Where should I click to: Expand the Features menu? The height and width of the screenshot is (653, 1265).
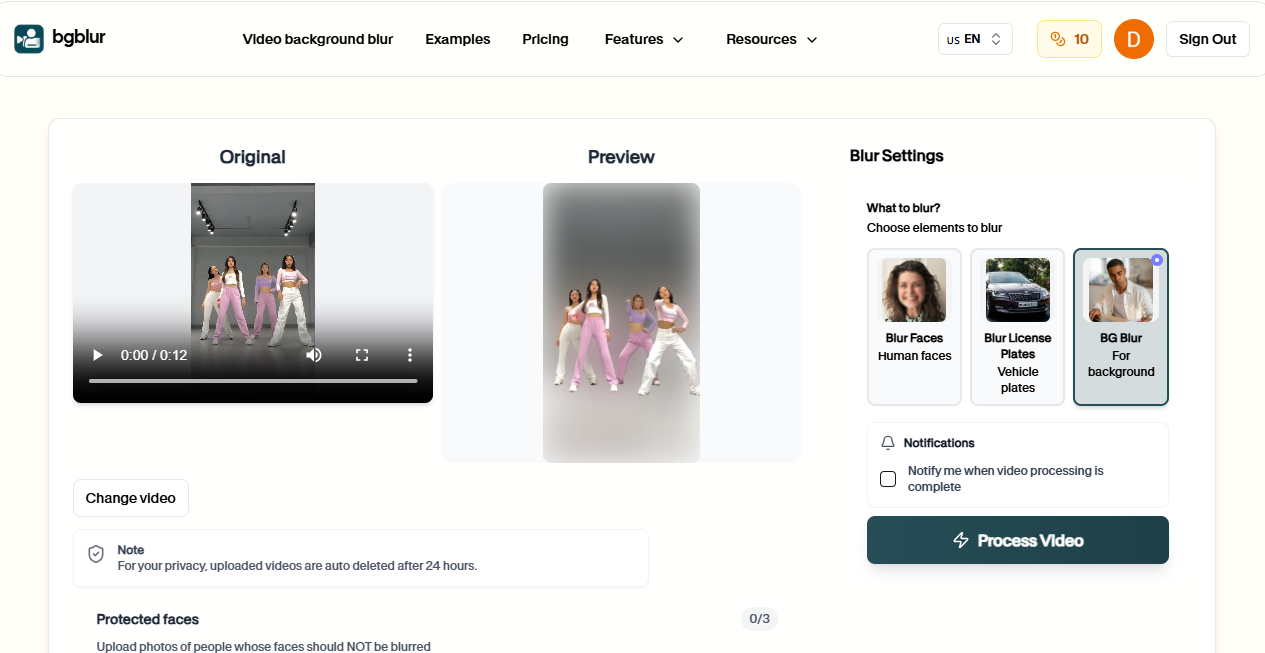click(x=643, y=39)
